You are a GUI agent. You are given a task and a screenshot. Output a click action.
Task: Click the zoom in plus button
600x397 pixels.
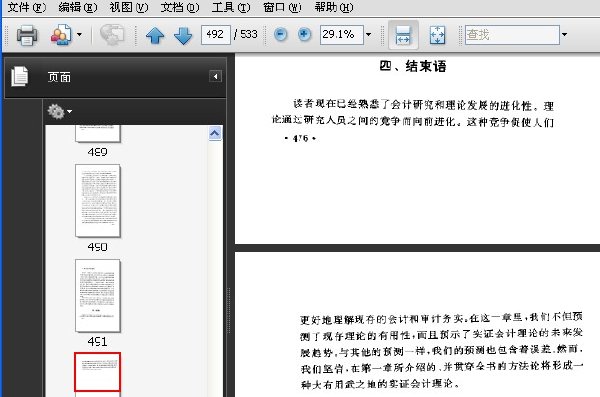pos(304,34)
